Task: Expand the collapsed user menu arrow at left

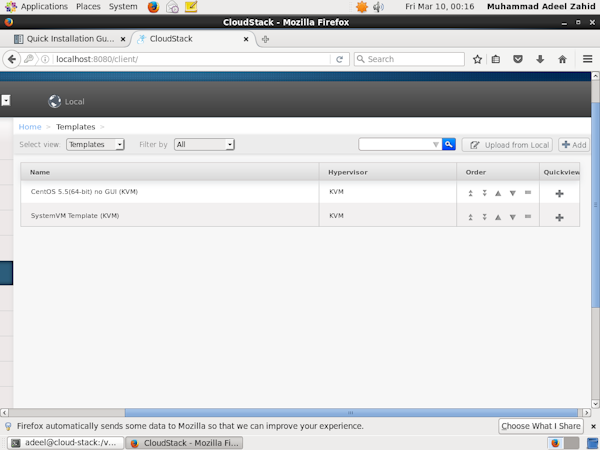Action: (x=6, y=100)
